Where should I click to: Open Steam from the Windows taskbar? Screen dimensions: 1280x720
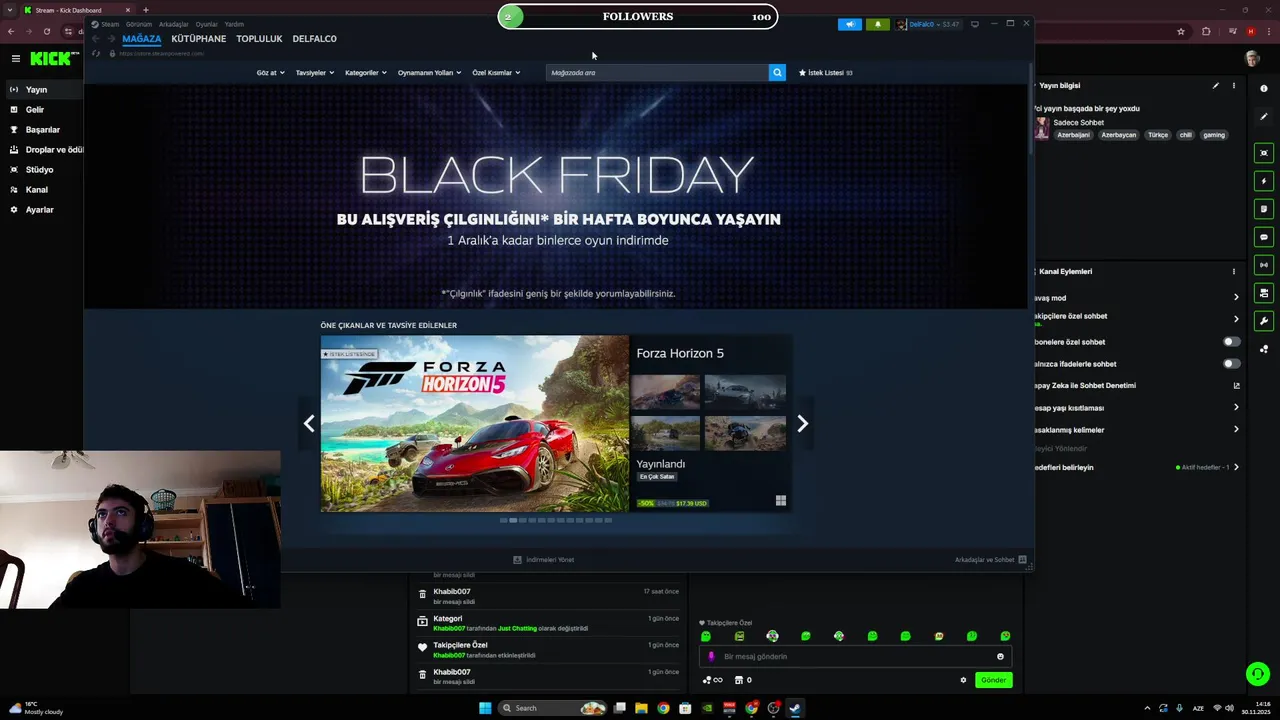click(x=795, y=708)
